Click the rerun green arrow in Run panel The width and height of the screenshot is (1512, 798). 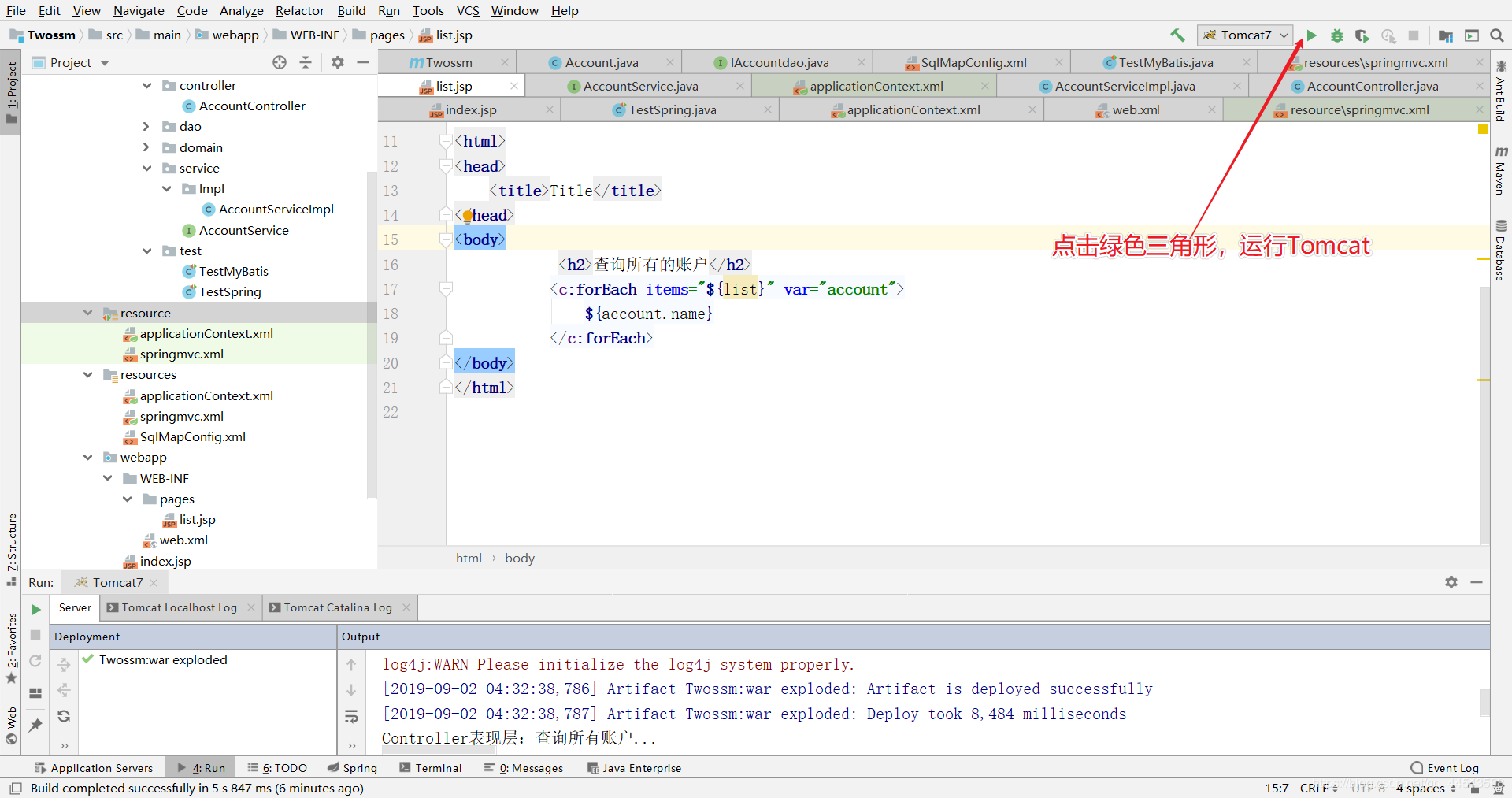[35, 609]
